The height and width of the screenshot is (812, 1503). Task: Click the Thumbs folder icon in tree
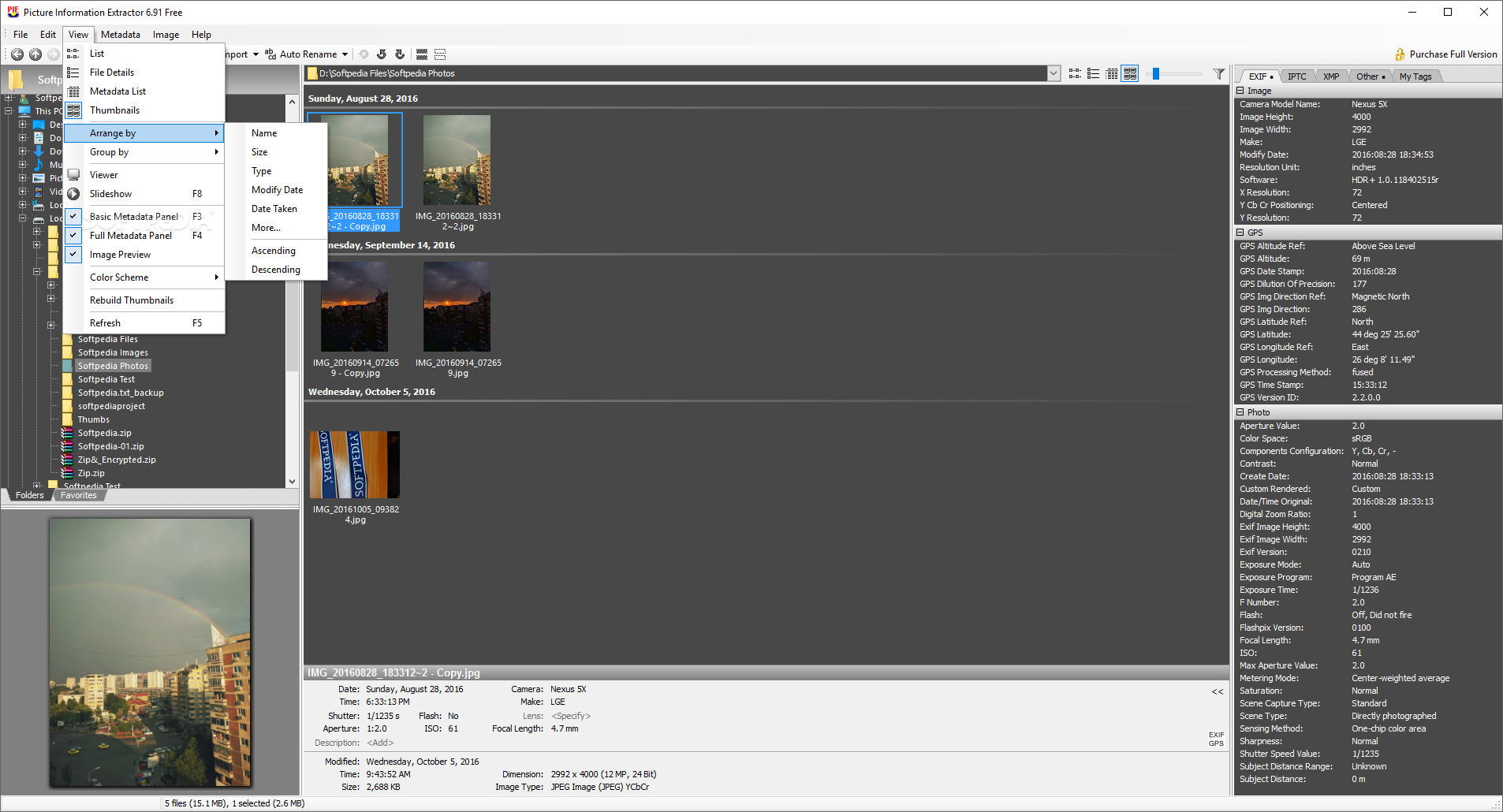coord(68,419)
